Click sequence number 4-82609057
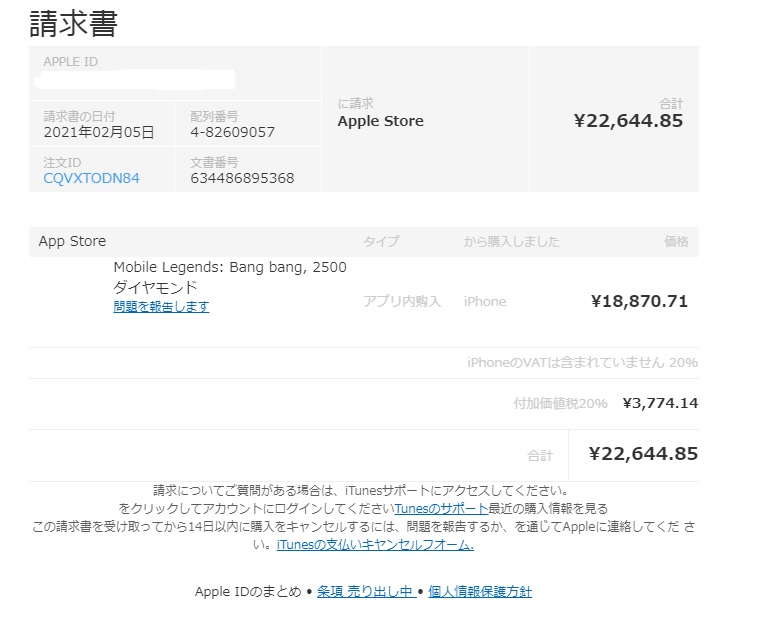 232,132
